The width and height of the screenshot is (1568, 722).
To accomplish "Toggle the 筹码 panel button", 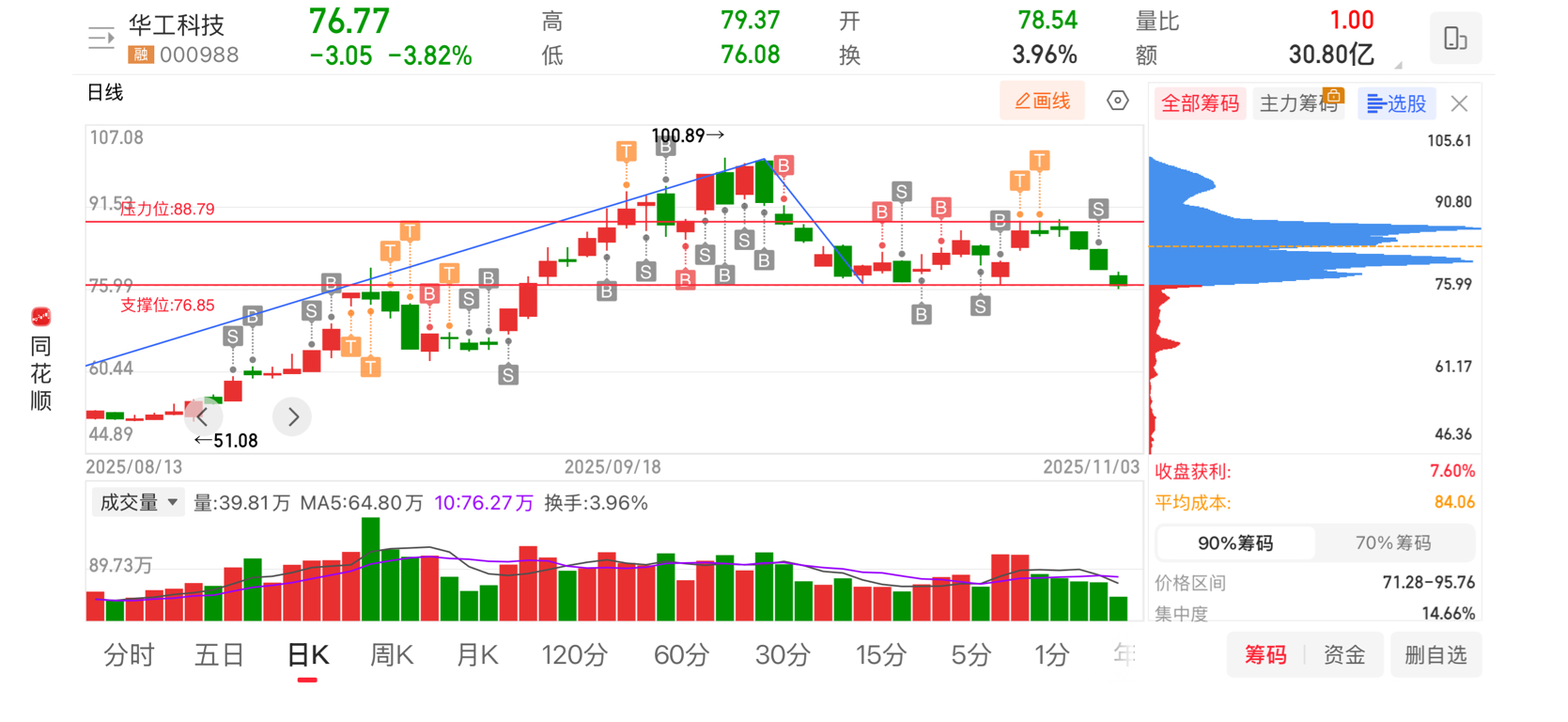I will click(x=1265, y=655).
